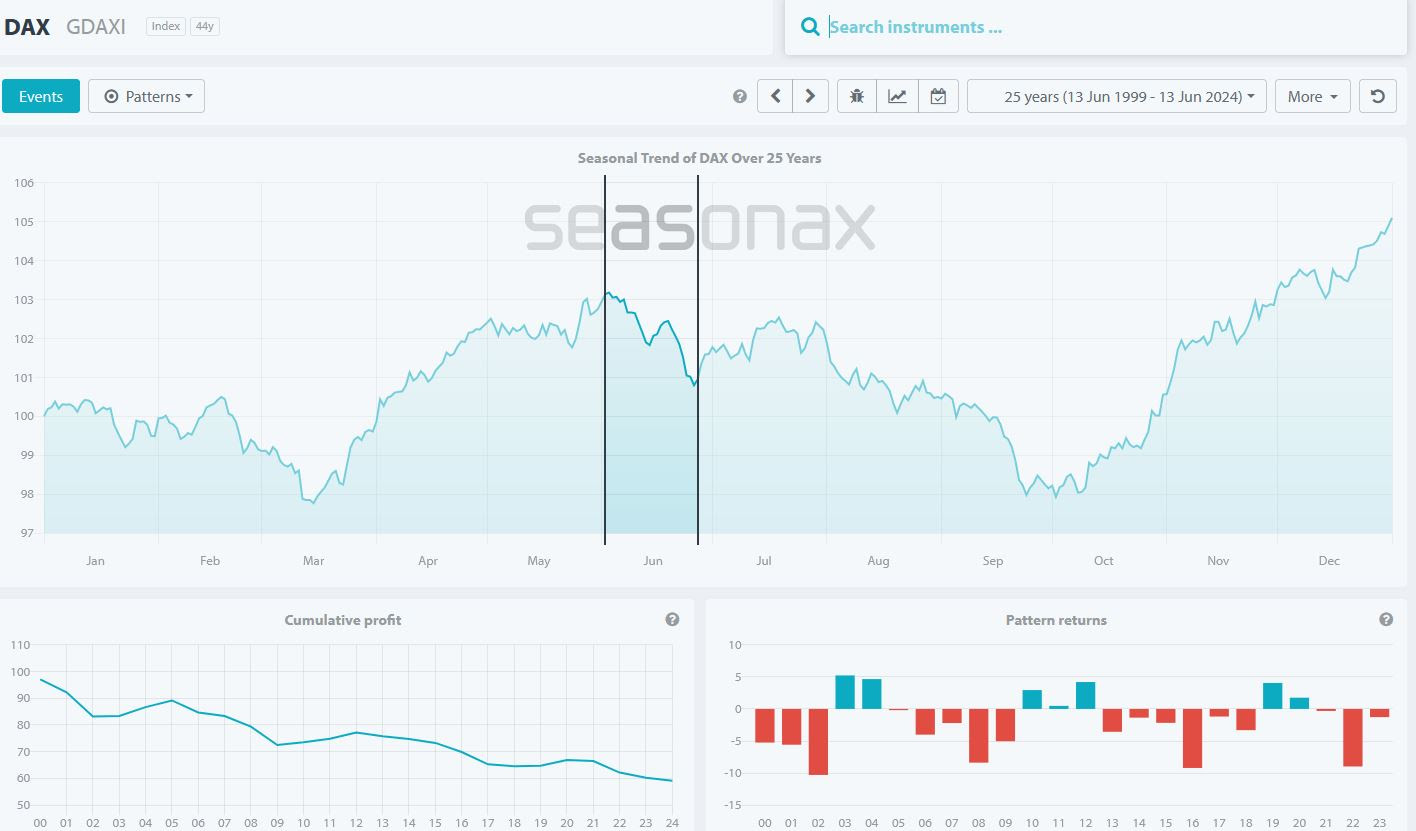Open help for Pattern returns chart
Viewport: 1416px width, 831px height.
pos(1386,620)
